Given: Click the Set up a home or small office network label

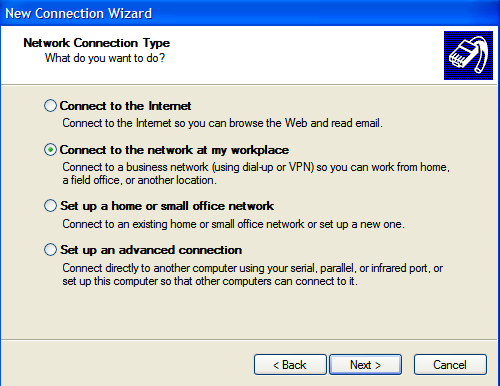Looking at the screenshot, I should [x=167, y=206].
